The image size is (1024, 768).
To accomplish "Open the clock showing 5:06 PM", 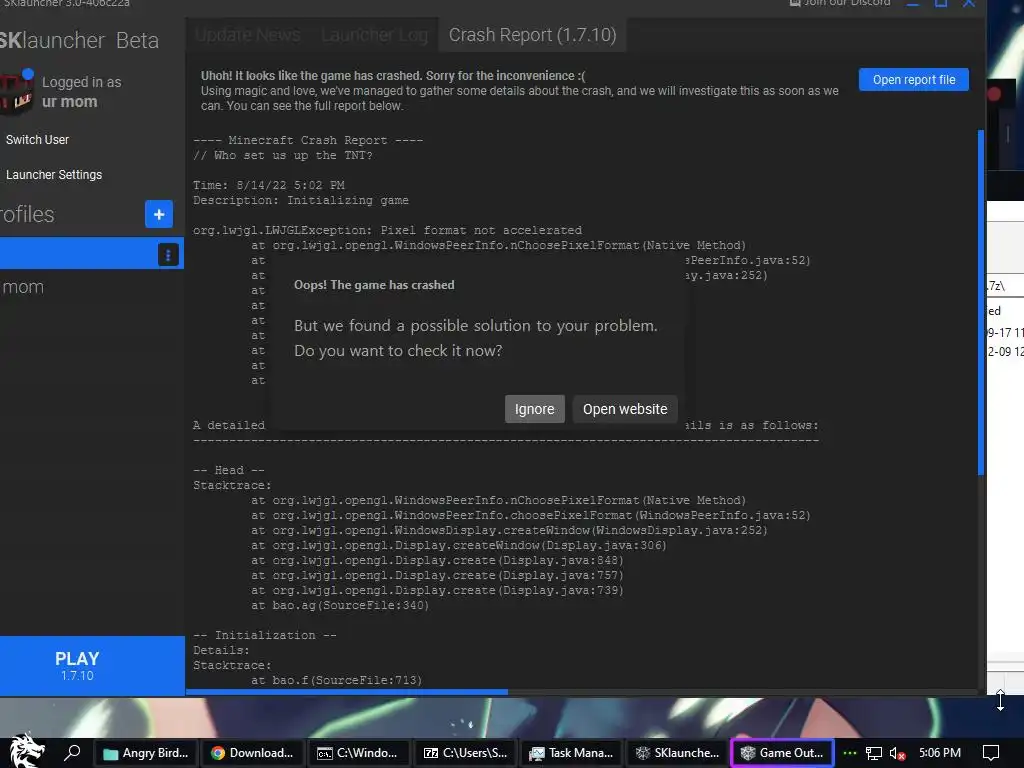I will (940, 753).
